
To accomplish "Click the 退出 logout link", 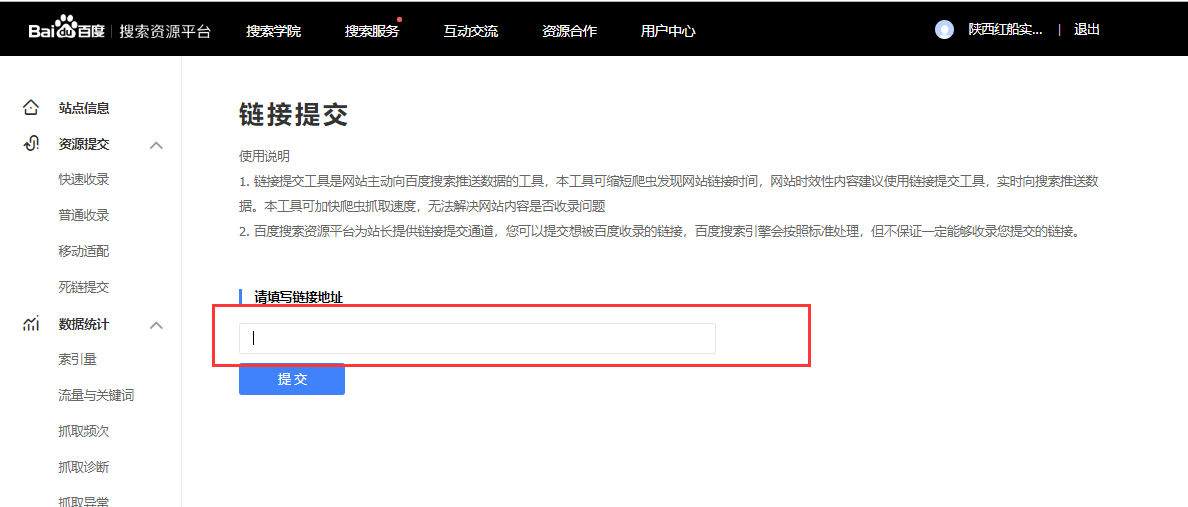I will (x=1086, y=30).
